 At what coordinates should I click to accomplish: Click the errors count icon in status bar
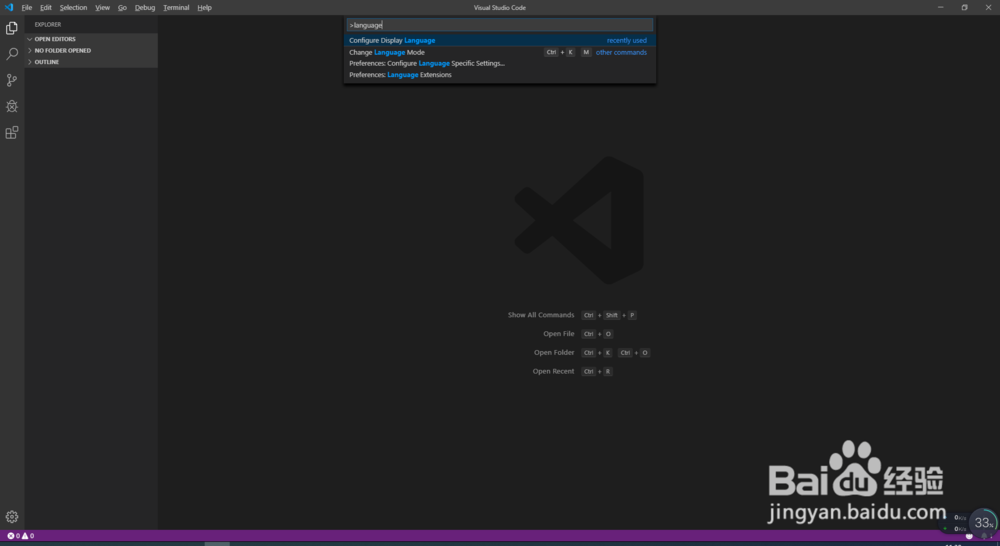pyautogui.click(x=13, y=536)
